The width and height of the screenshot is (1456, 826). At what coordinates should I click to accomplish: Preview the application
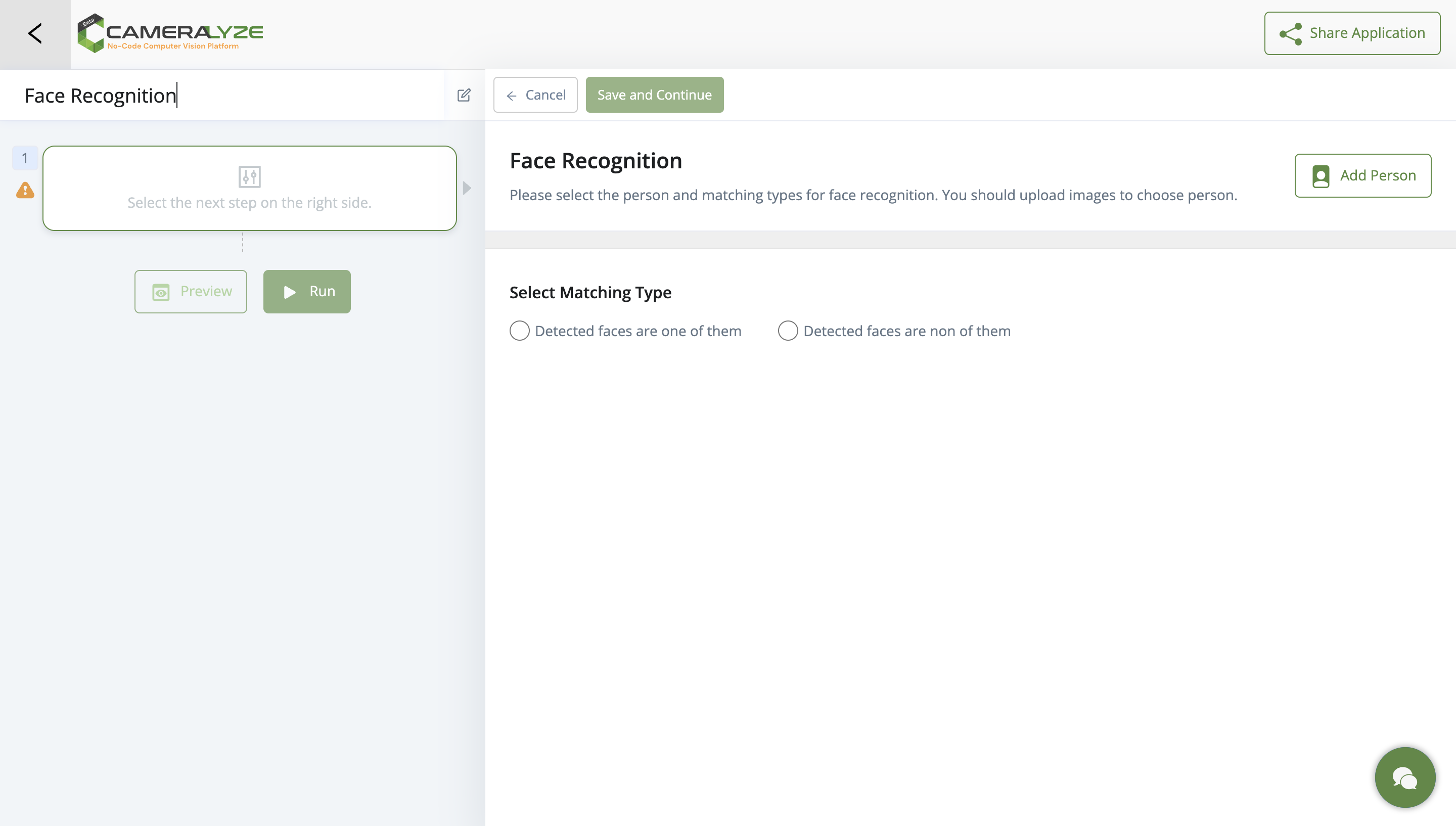click(x=191, y=292)
